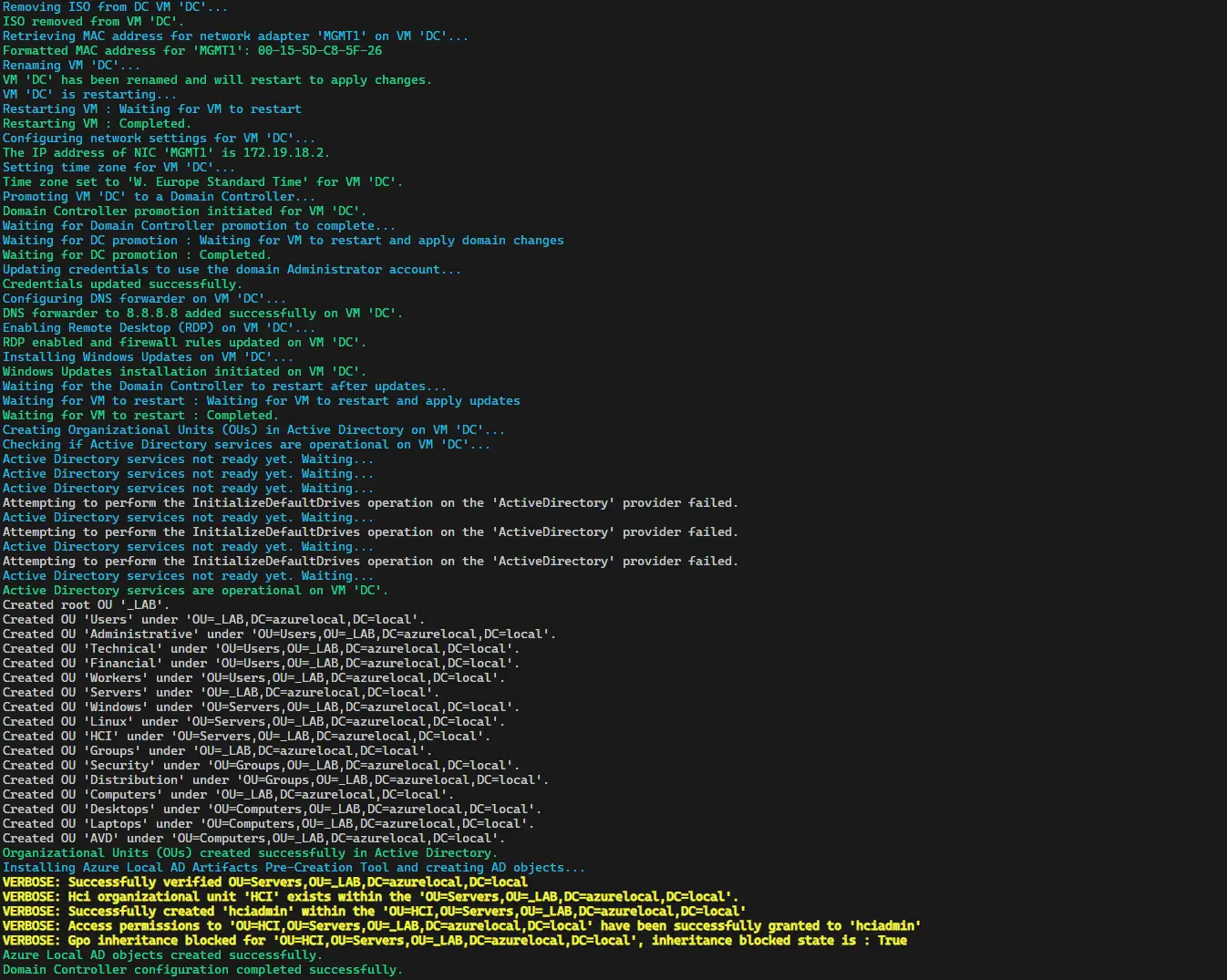Click 'Domain Controller configuration completed successfully' line
This screenshot has height=980, width=1227.
202,970
